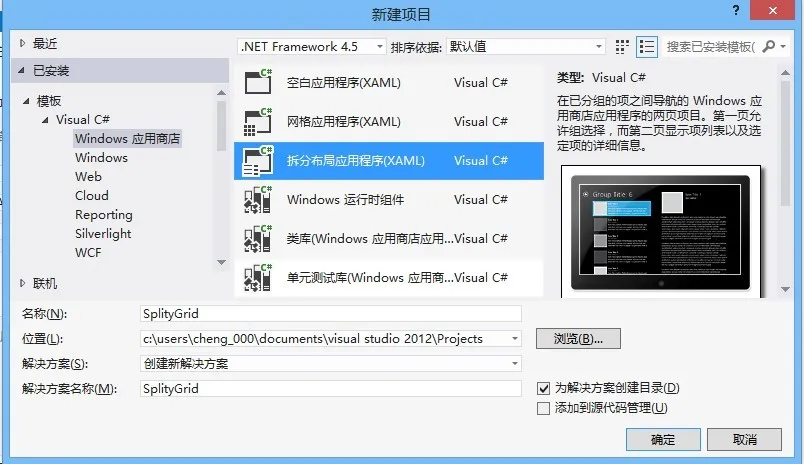Click the template preview thumbnail
804x464 pixels.
click(661, 232)
